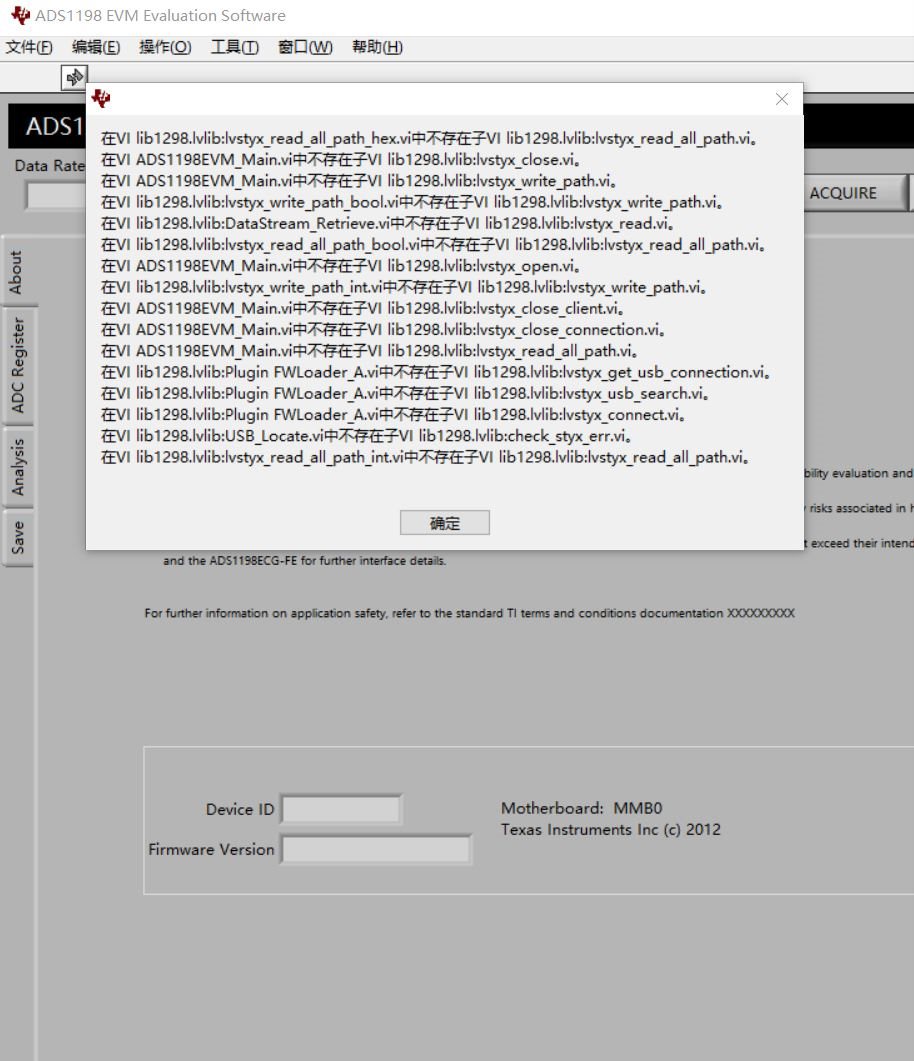914x1061 pixels.
Task: Click the Device ID field
Action: pos(341,809)
